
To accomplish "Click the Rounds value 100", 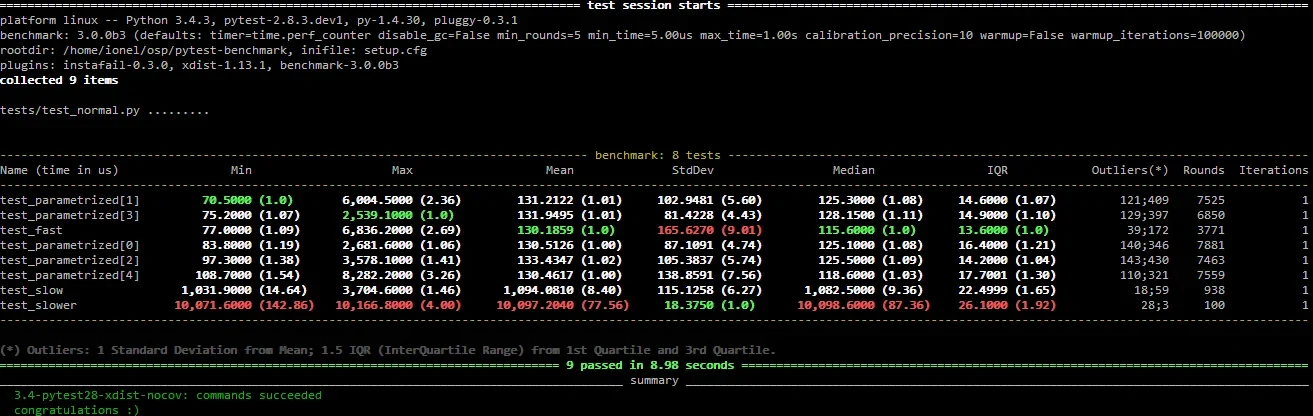I will (x=1214, y=305).
